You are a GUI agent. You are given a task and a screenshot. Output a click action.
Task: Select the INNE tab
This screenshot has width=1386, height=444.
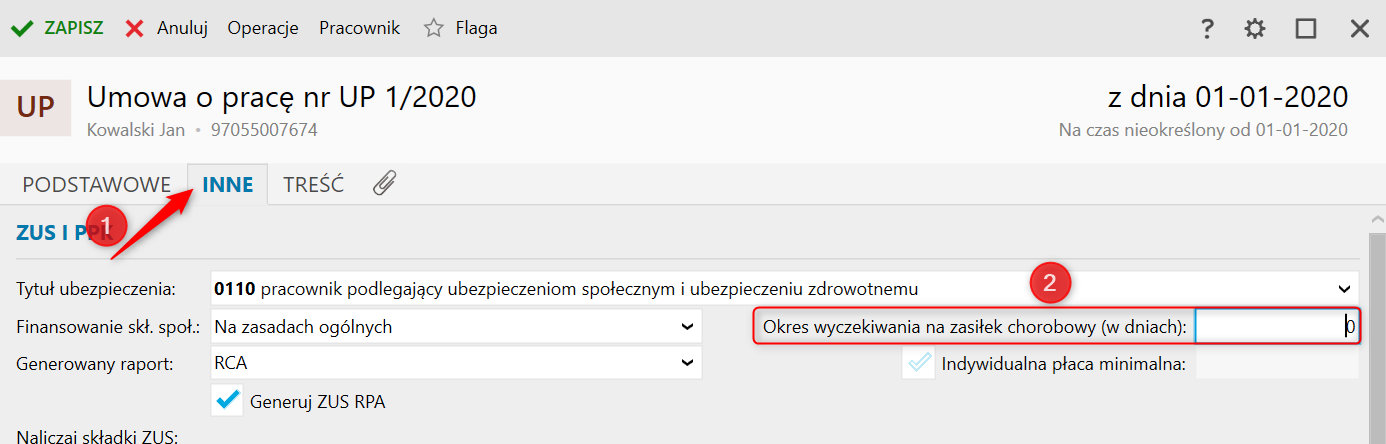228,184
